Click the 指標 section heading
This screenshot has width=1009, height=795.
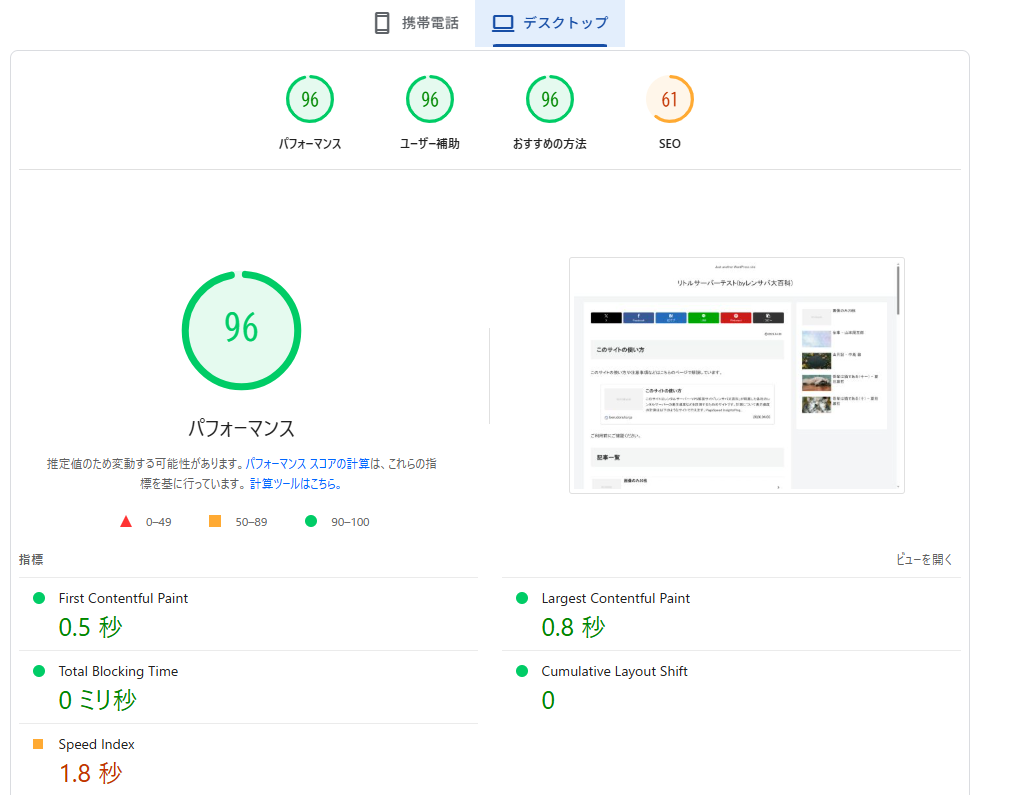[x=31, y=559]
